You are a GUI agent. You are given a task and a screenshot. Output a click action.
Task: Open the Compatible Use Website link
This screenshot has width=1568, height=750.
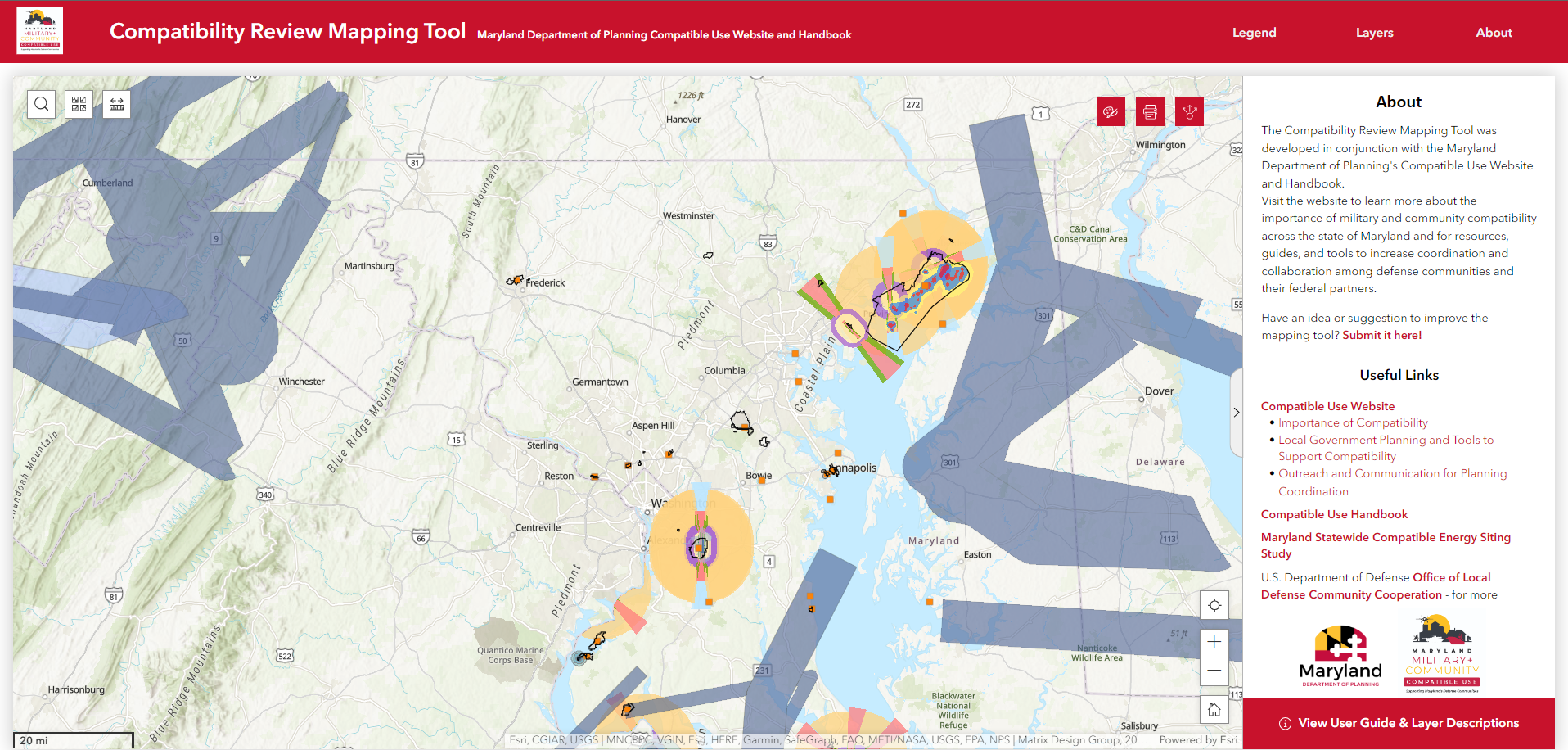(x=1327, y=406)
